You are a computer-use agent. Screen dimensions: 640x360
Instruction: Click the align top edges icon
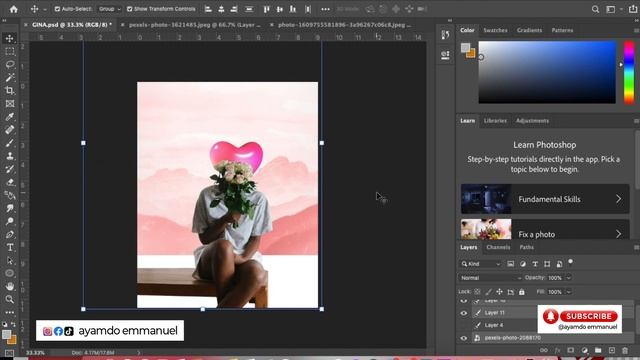pyautogui.click(x=267, y=9)
